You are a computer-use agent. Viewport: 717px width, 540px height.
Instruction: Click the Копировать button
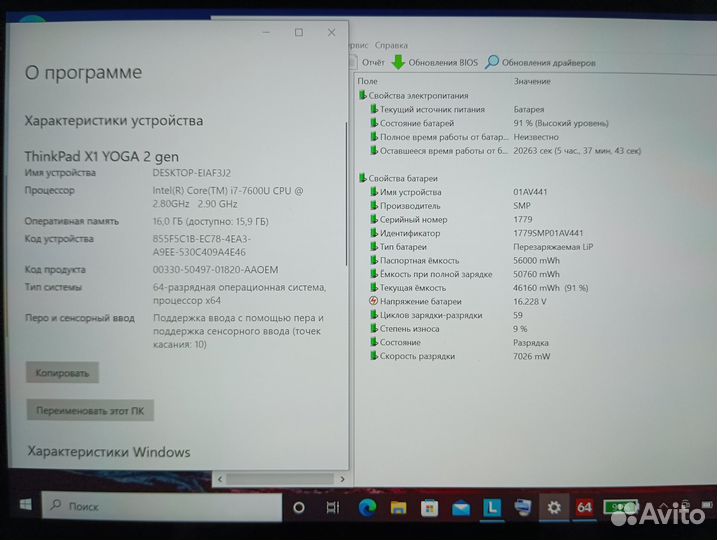click(62, 373)
